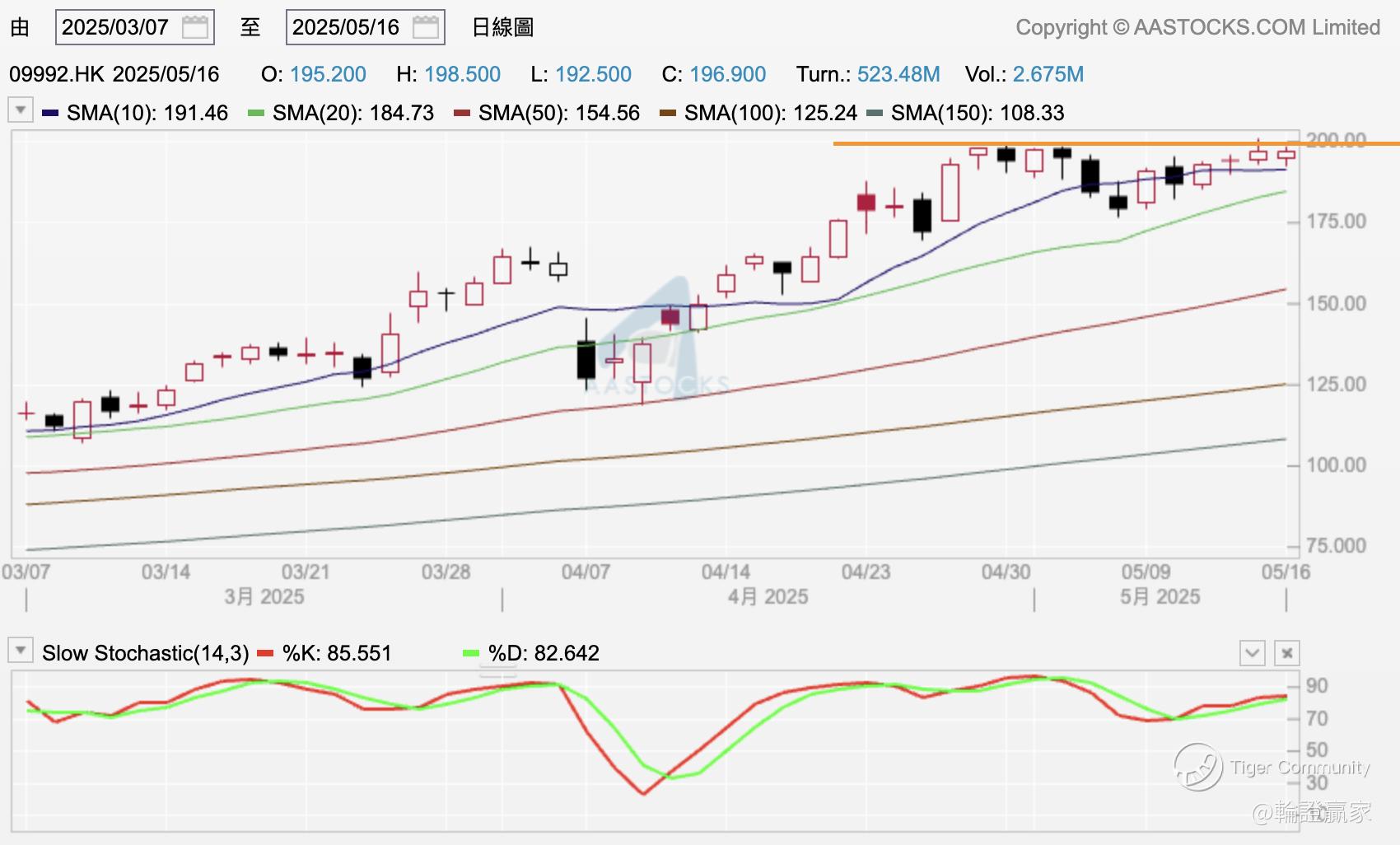Click the 5月 2025 month label
This screenshot has height=845, width=1400.
tap(1160, 596)
